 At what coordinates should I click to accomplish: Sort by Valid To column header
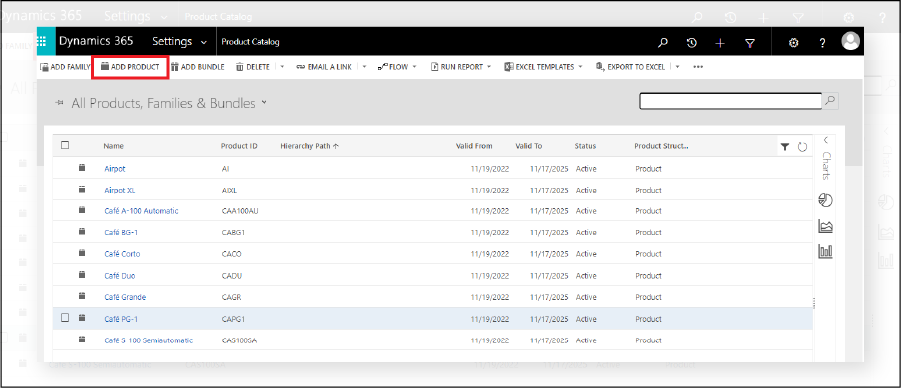pos(529,146)
